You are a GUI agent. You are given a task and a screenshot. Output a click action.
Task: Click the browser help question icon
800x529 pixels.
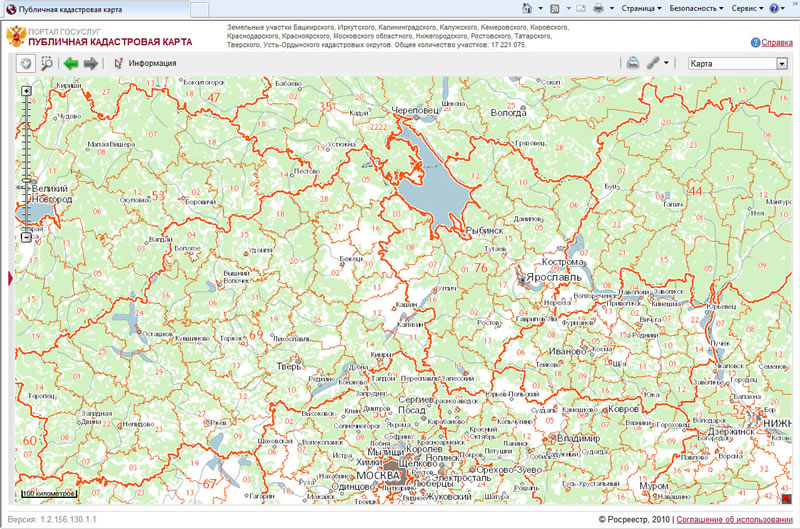tap(774, 8)
